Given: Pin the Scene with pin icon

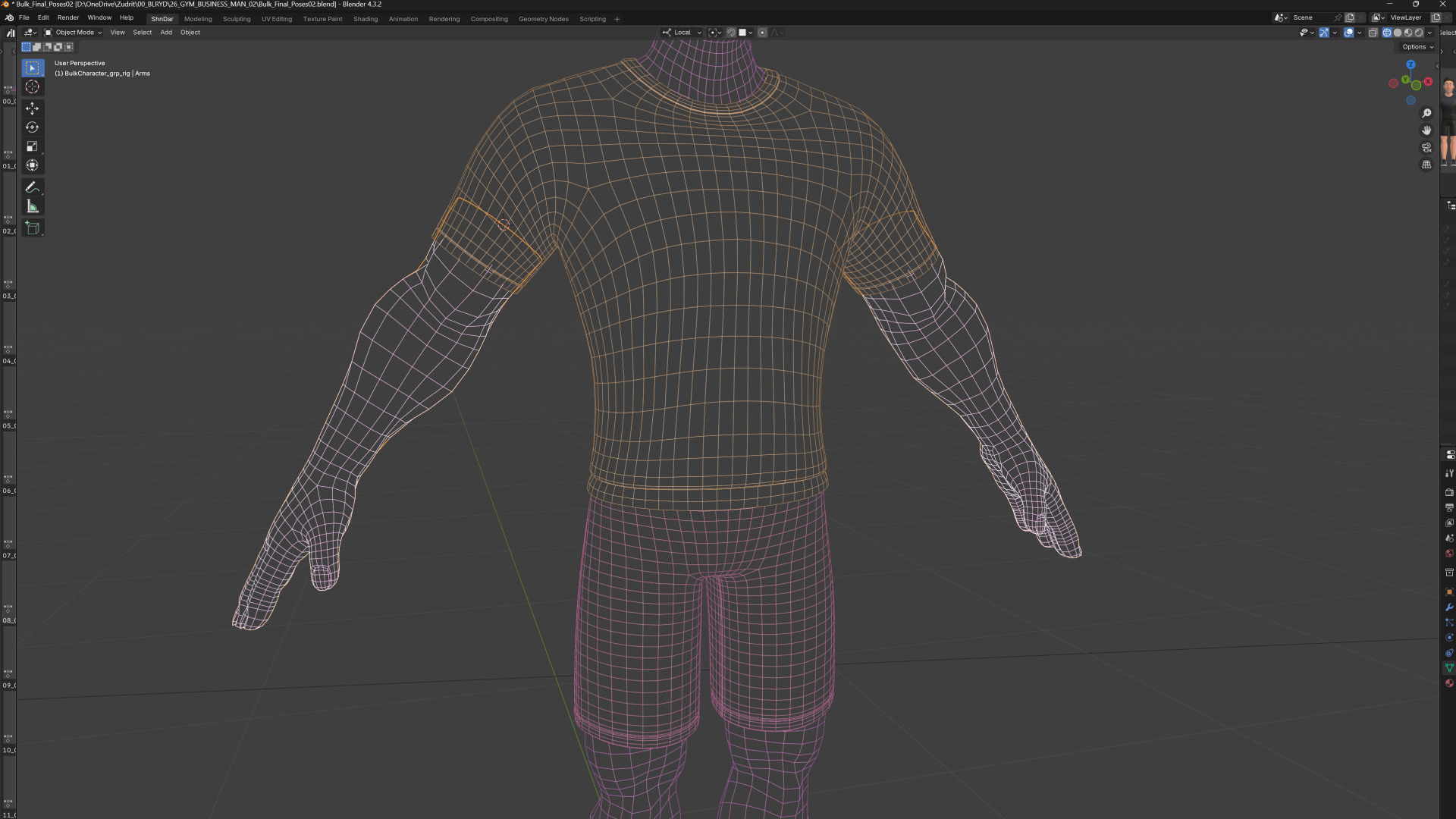Looking at the screenshot, I should pos(1337,17).
